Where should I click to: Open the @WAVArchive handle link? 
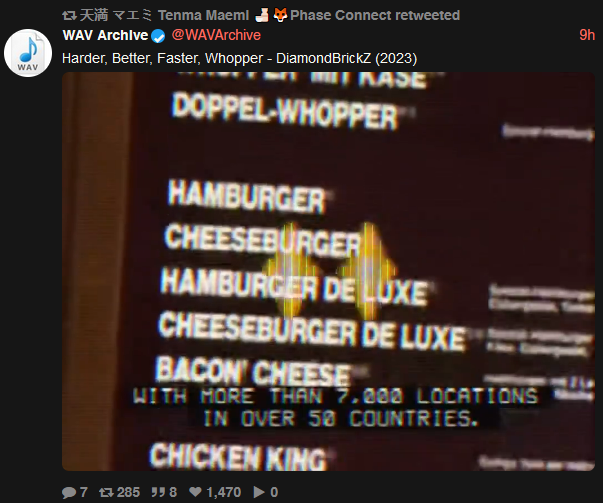click(x=216, y=35)
